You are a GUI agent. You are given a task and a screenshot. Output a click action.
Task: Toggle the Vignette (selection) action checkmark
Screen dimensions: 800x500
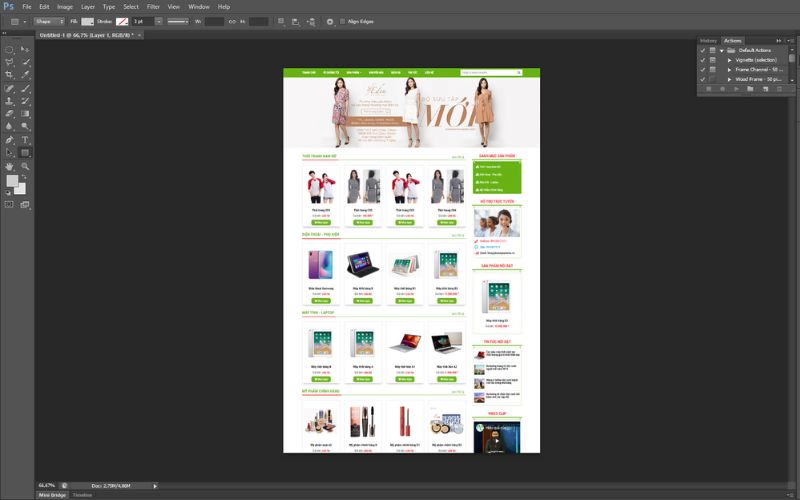(703, 60)
